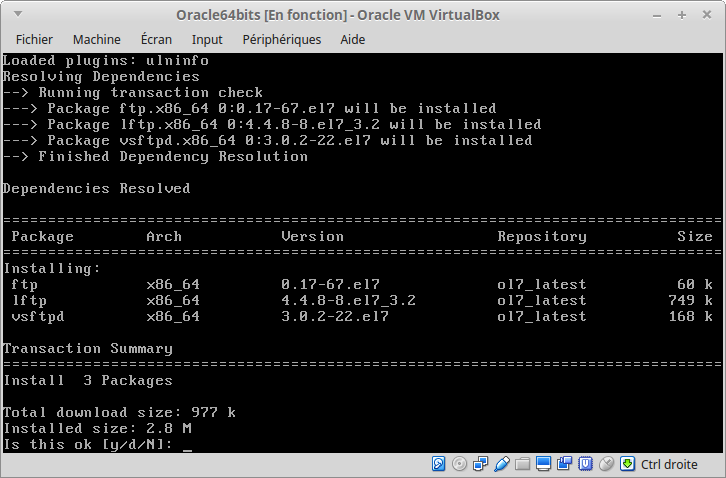Open the Fichier menu
726x478 pixels.
[x=34, y=39]
